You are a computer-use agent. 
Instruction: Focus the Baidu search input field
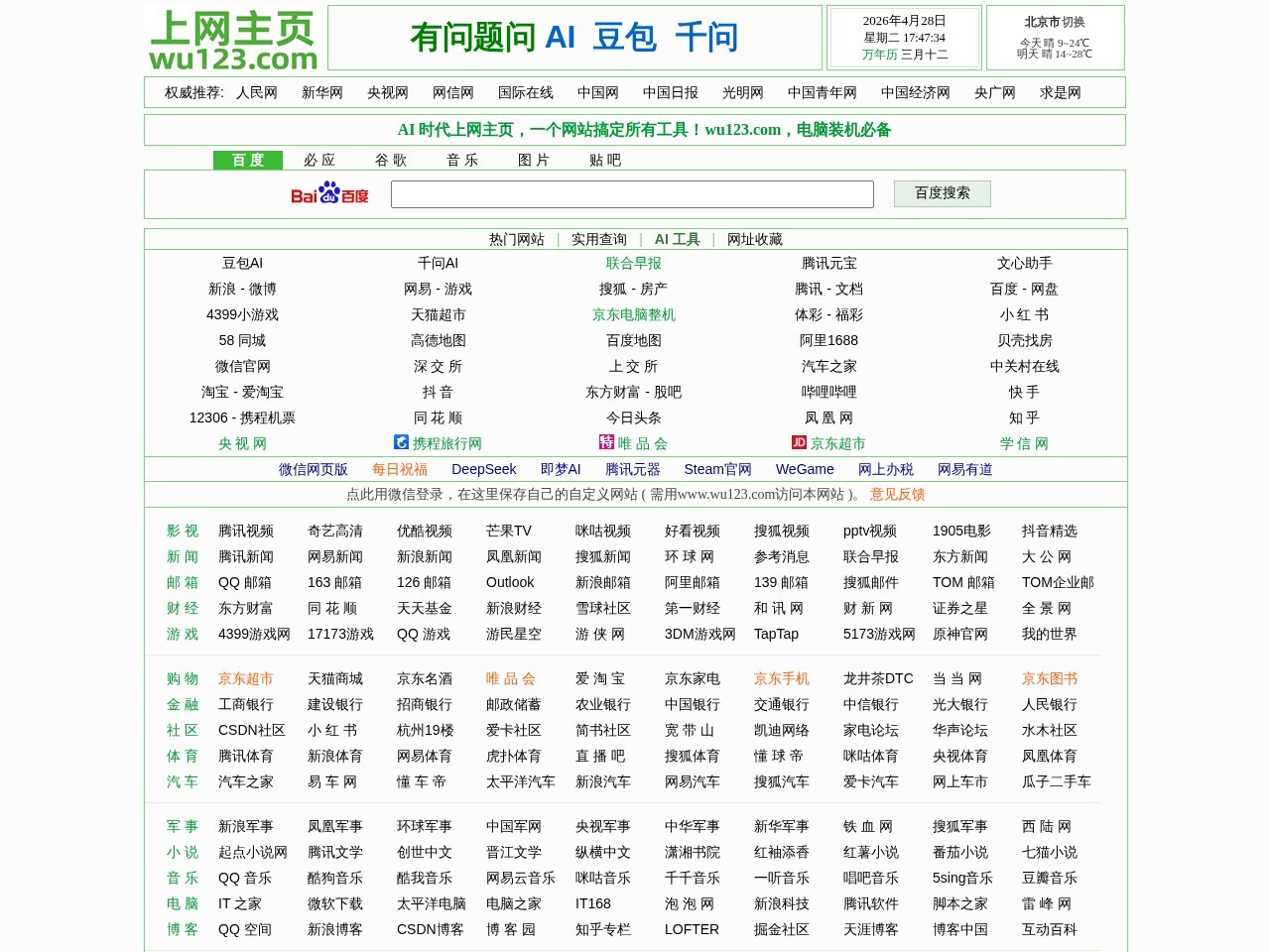[632, 194]
